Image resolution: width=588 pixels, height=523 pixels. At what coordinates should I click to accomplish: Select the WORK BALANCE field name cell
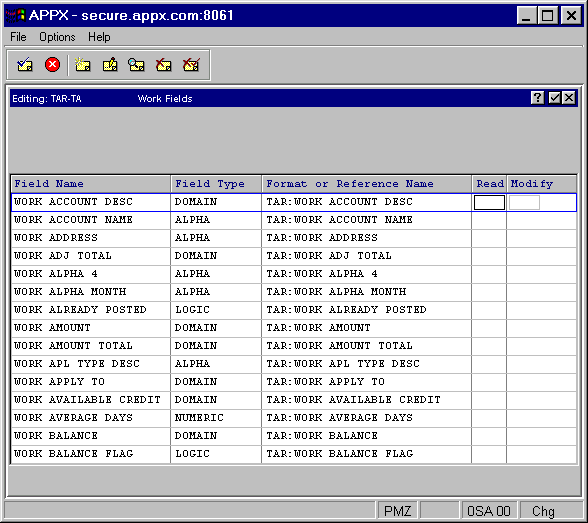(x=91, y=436)
